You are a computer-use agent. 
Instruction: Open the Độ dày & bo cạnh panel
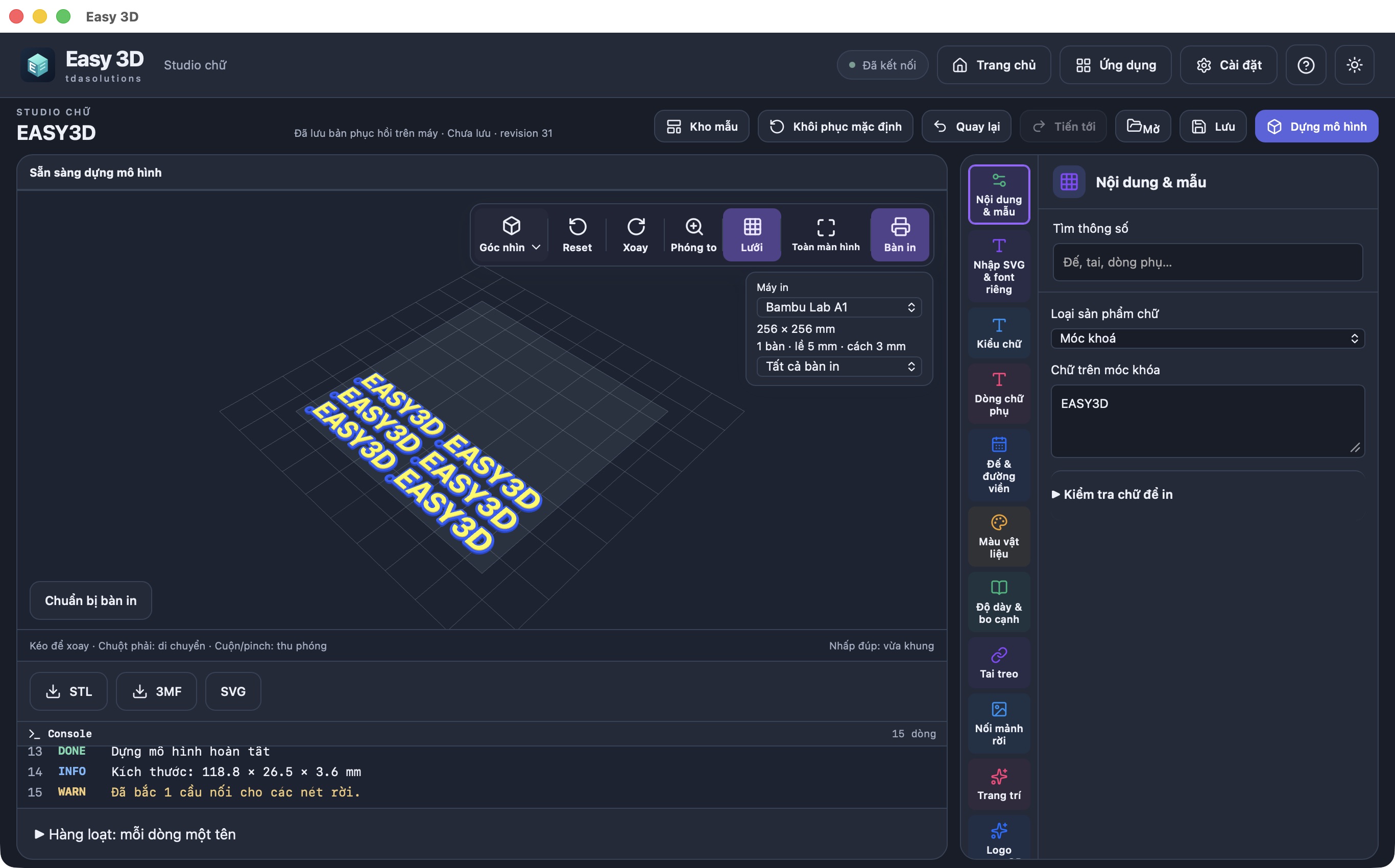click(x=998, y=602)
